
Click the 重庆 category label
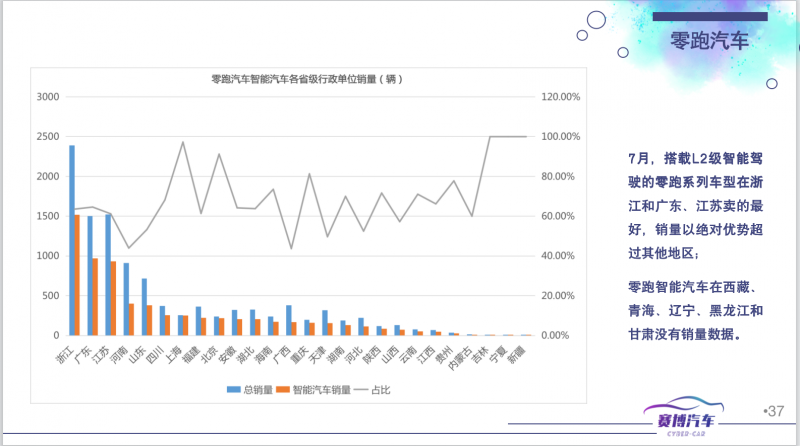[299, 354]
